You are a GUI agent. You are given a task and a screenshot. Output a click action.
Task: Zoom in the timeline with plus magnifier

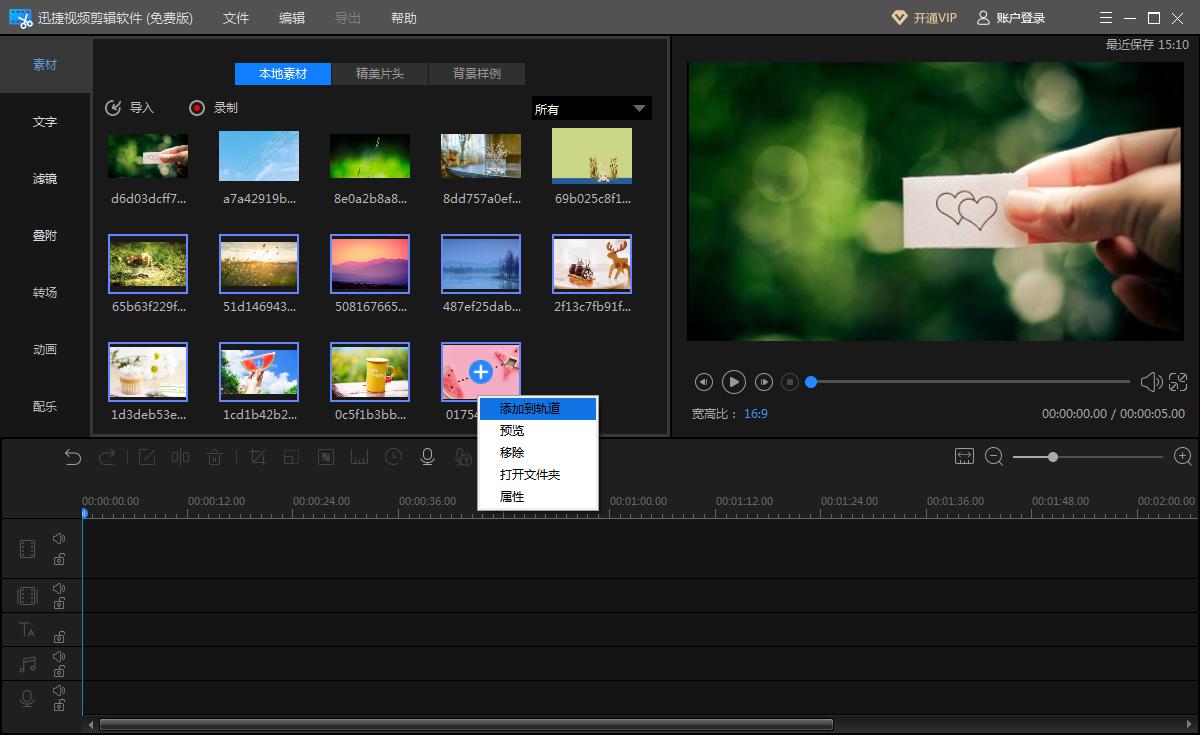(1182, 457)
